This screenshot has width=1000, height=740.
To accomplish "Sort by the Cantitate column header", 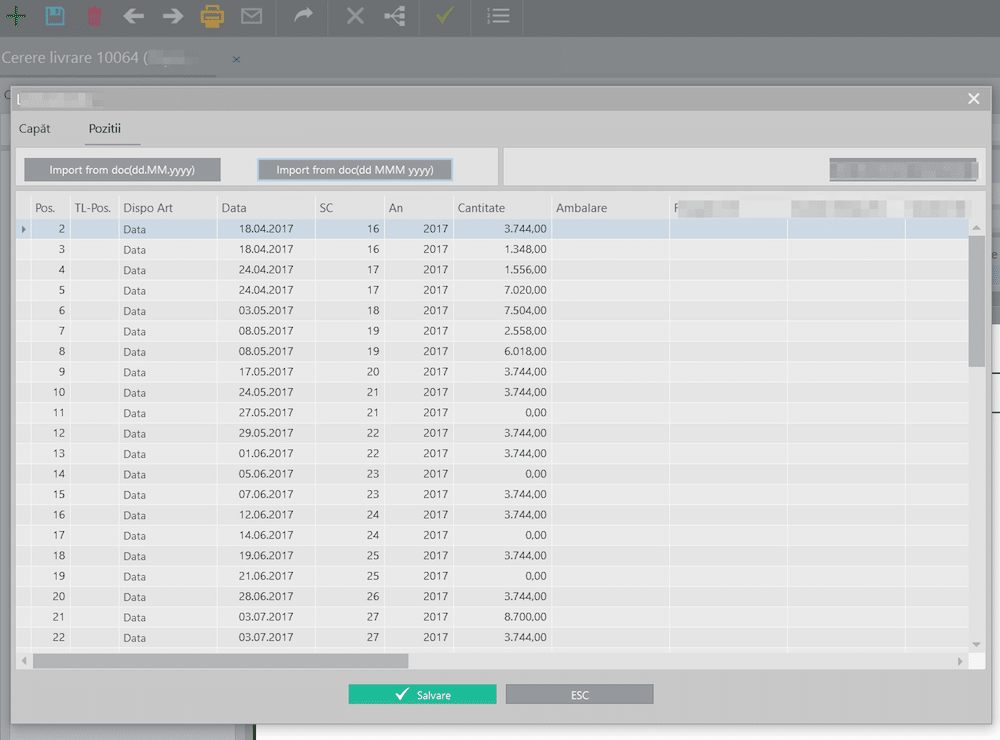I will pyautogui.click(x=503, y=208).
